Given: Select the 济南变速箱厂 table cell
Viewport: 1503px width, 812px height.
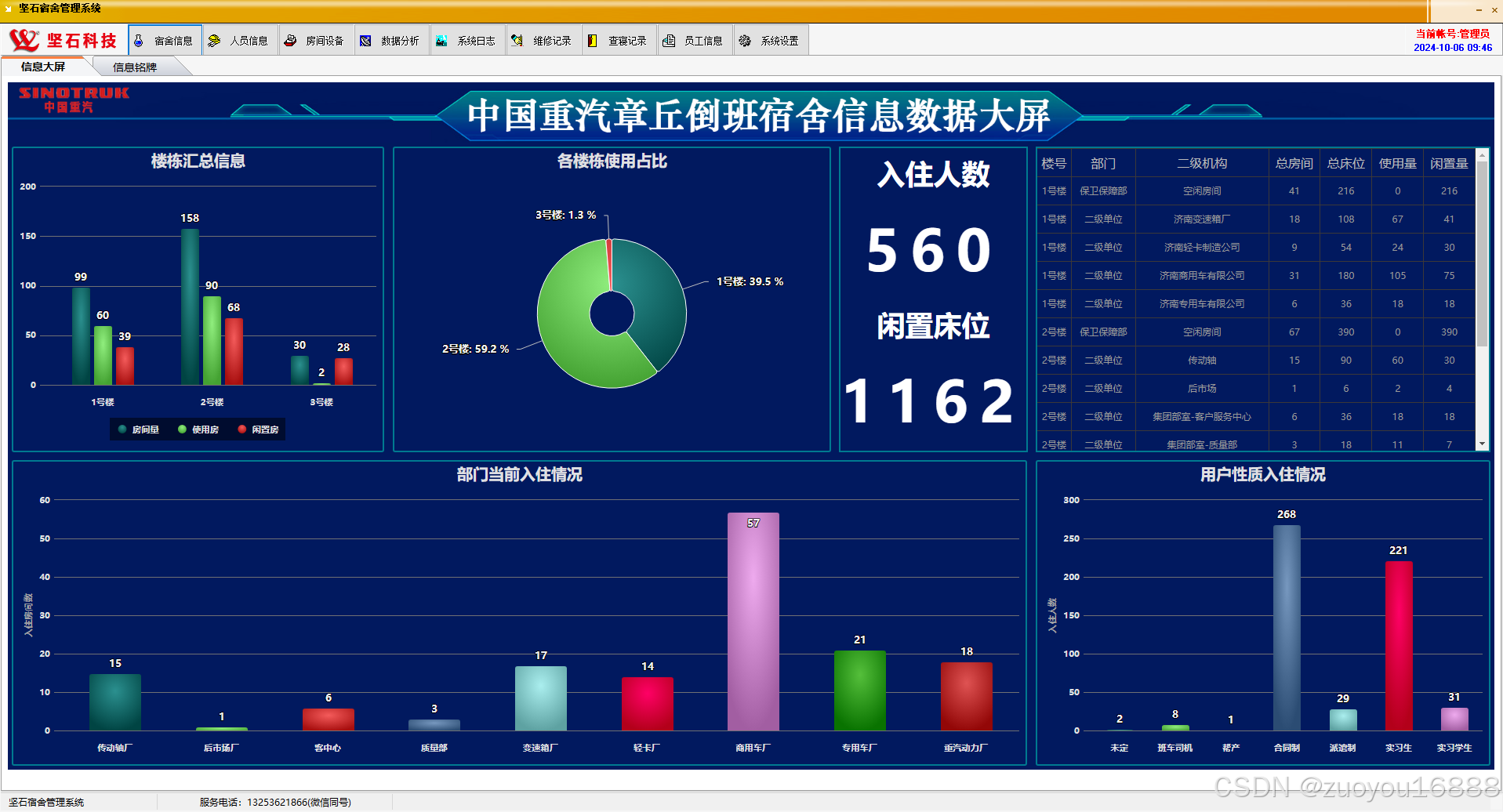Looking at the screenshot, I should coord(1202,219).
